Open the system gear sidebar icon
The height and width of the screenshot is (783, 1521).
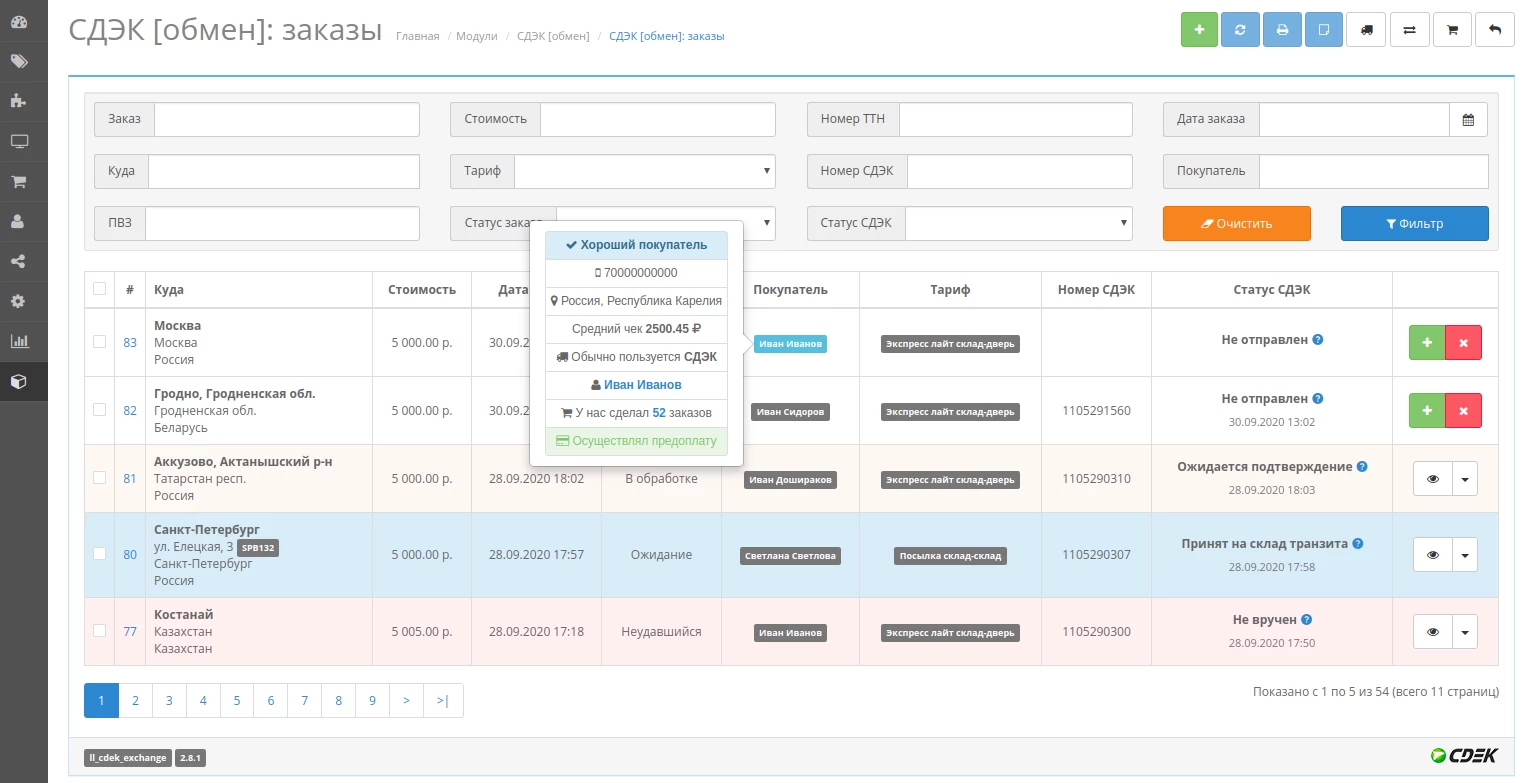coord(19,301)
